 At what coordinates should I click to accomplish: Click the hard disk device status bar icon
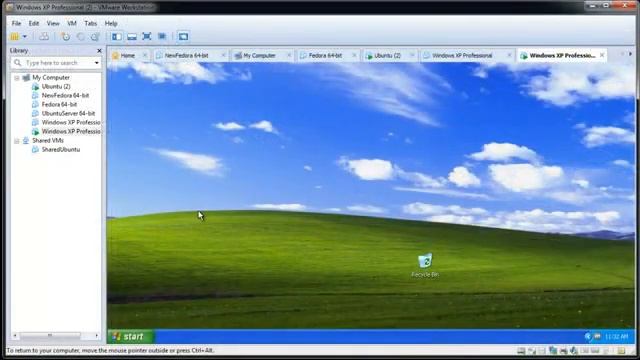coord(521,351)
